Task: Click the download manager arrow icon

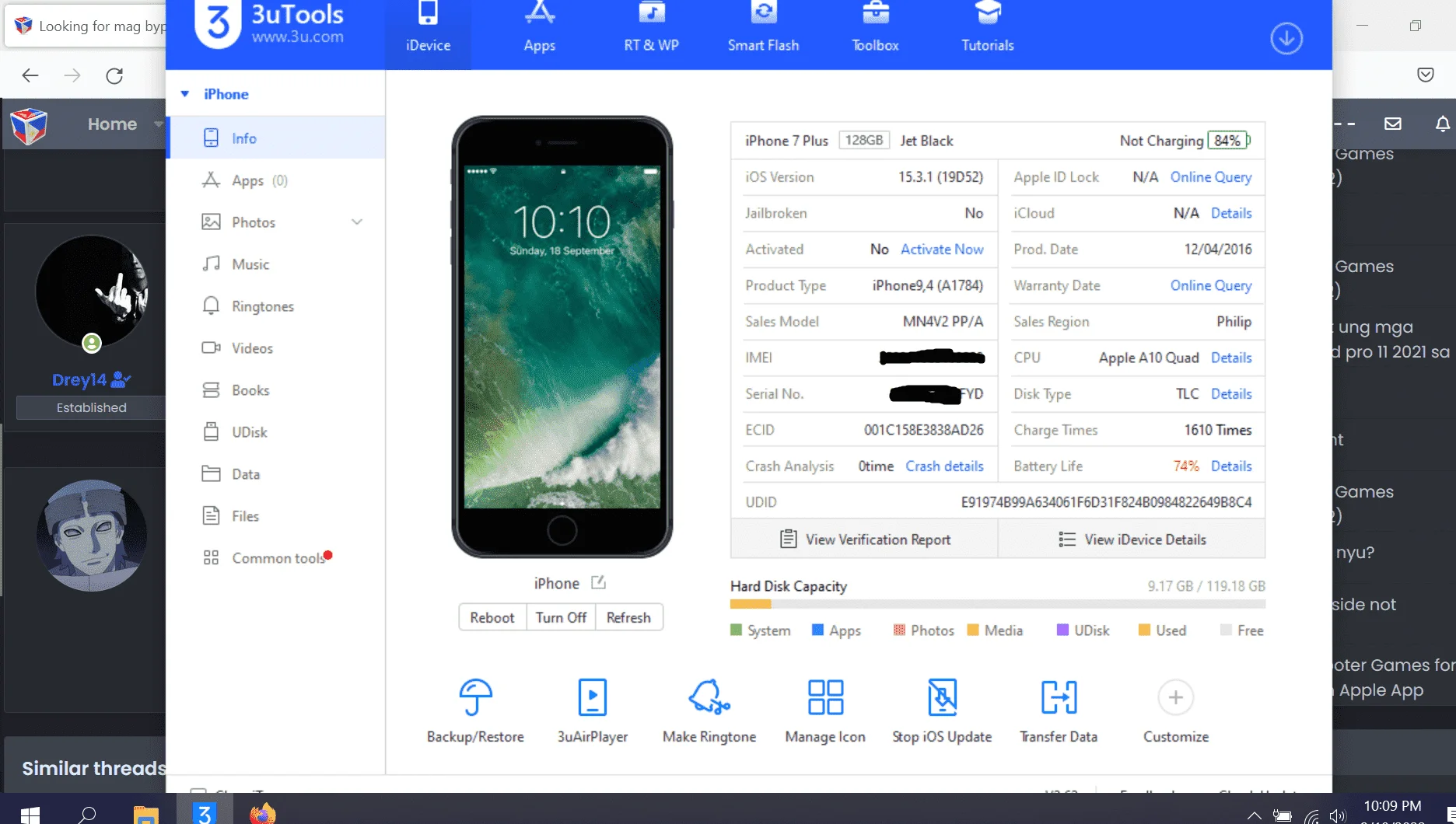Action: tap(1286, 38)
